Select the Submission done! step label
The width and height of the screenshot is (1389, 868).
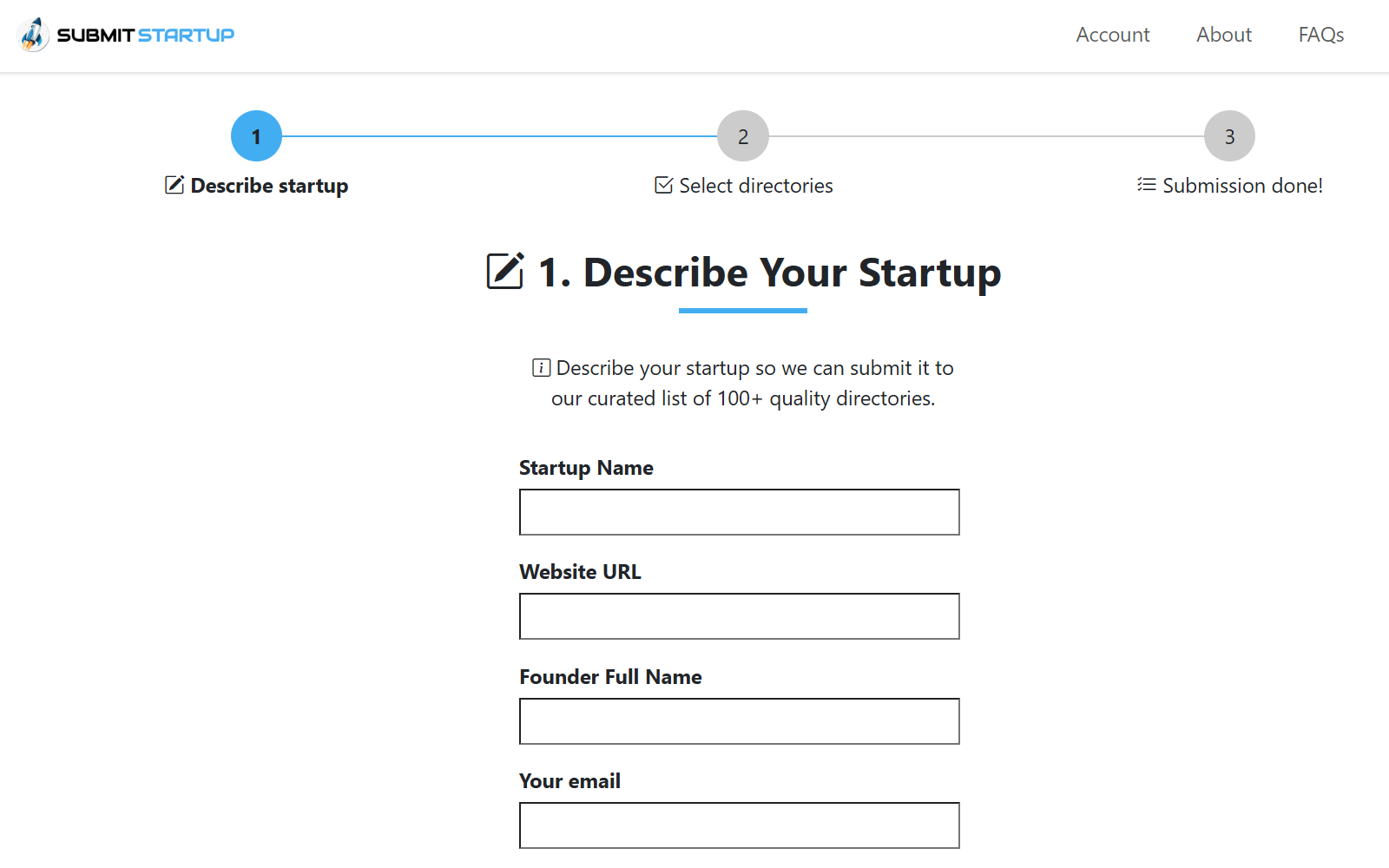coord(1242,186)
